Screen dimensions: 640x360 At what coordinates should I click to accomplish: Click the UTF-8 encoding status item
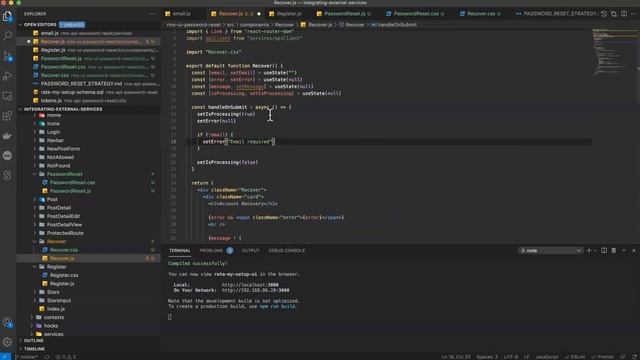coord(511,357)
